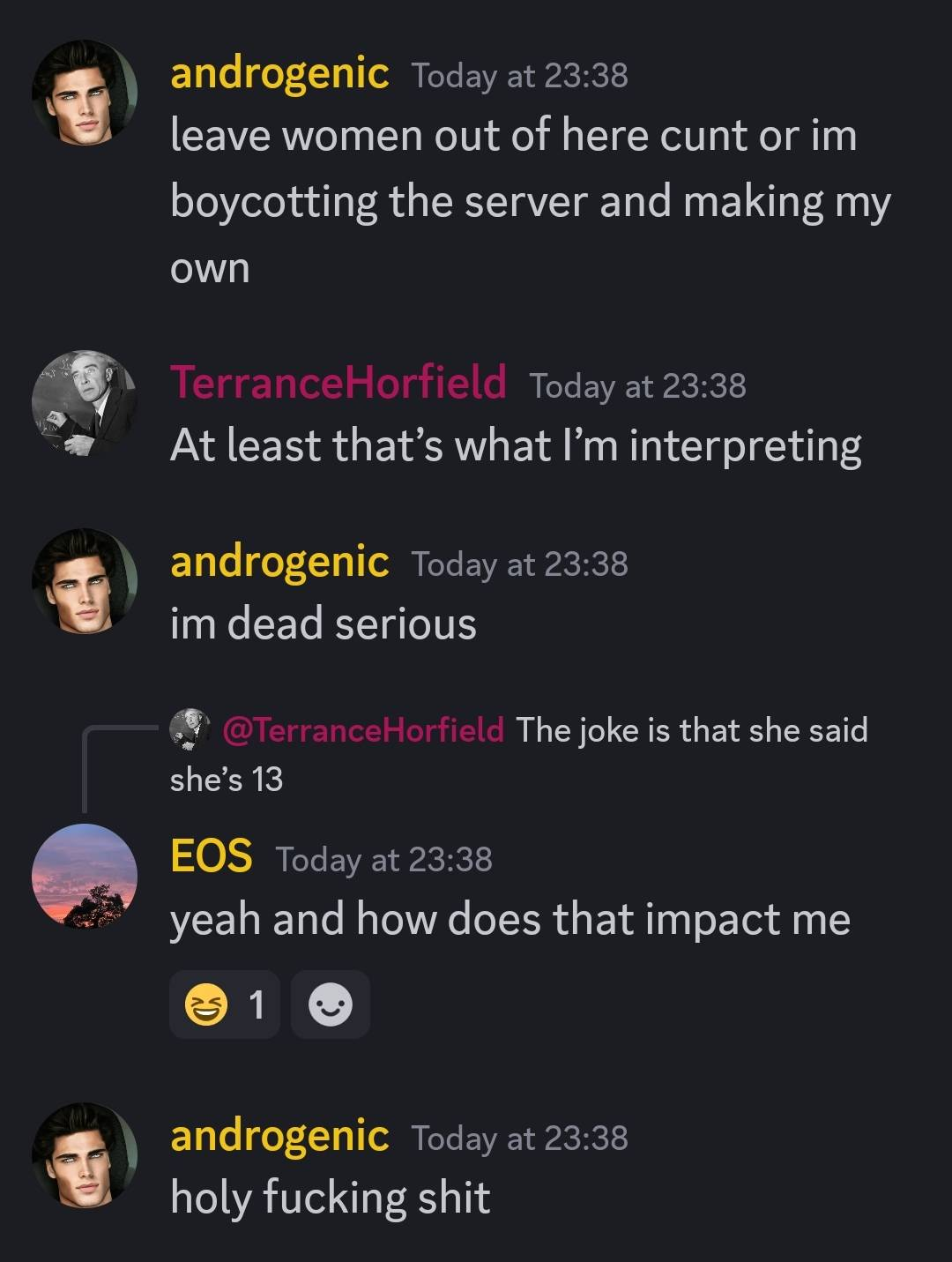Open EOS's sunset profile avatar

point(85,876)
